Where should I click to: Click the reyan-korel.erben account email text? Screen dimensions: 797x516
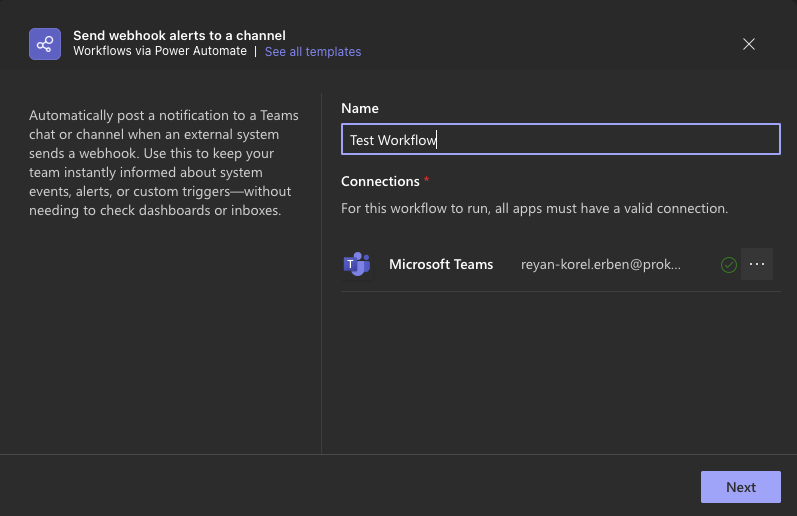(x=600, y=265)
